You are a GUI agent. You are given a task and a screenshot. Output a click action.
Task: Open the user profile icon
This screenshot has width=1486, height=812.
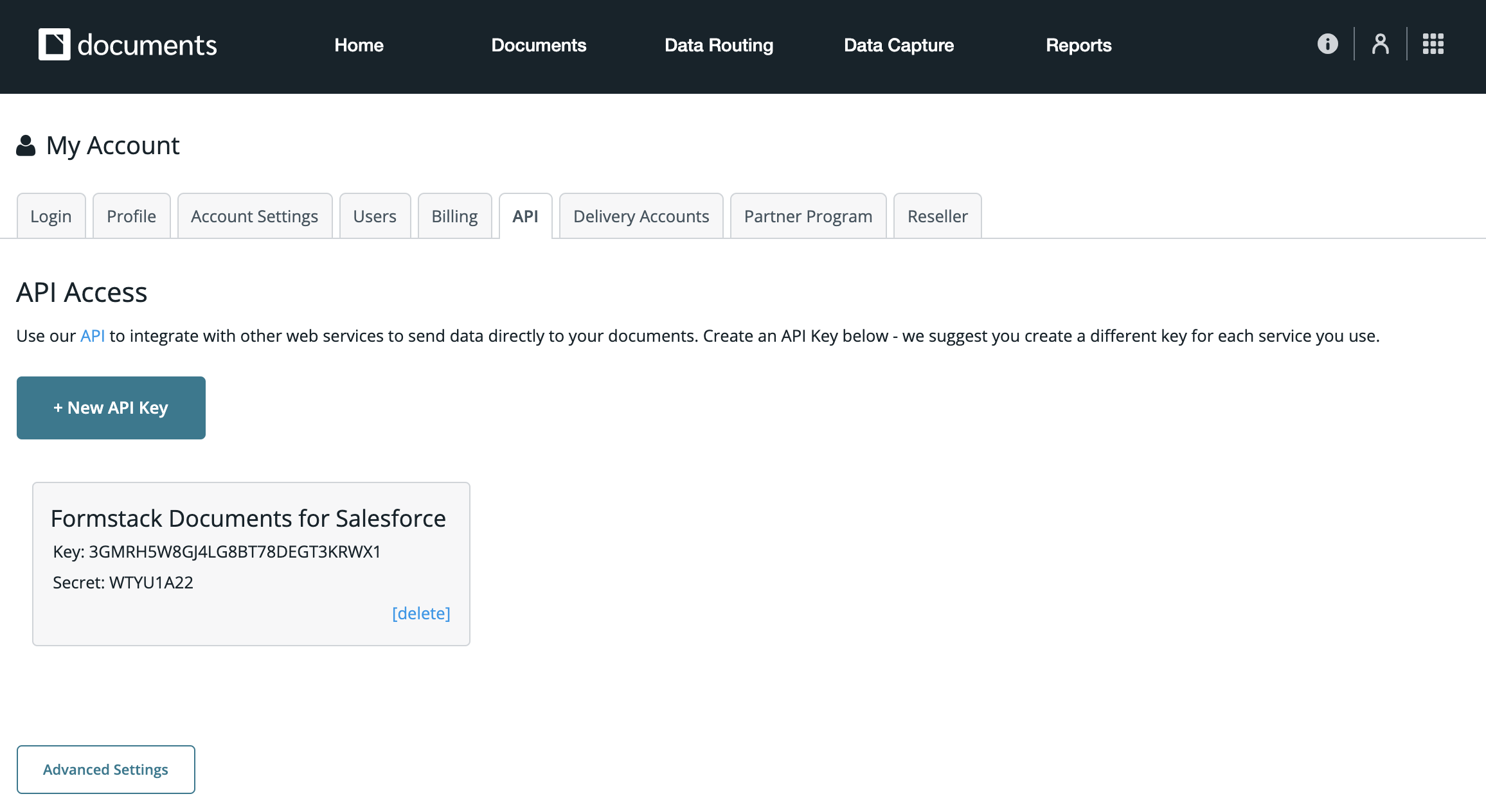[x=1380, y=44]
